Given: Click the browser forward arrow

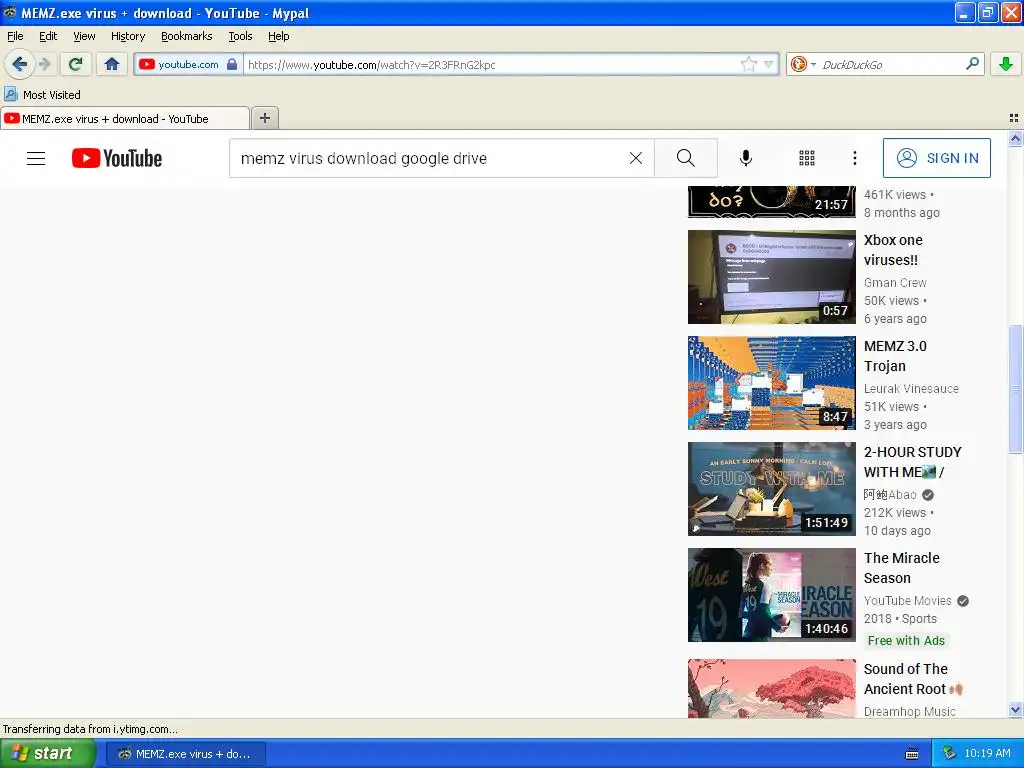Looking at the screenshot, I should [44, 64].
